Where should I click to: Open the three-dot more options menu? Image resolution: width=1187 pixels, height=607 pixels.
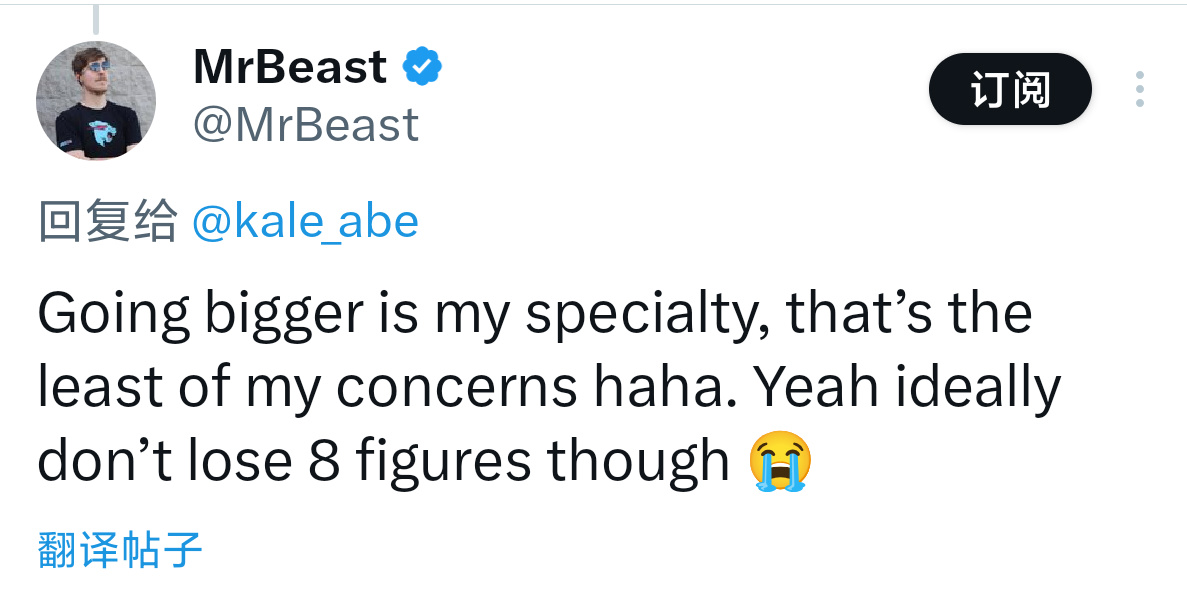tap(1139, 89)
